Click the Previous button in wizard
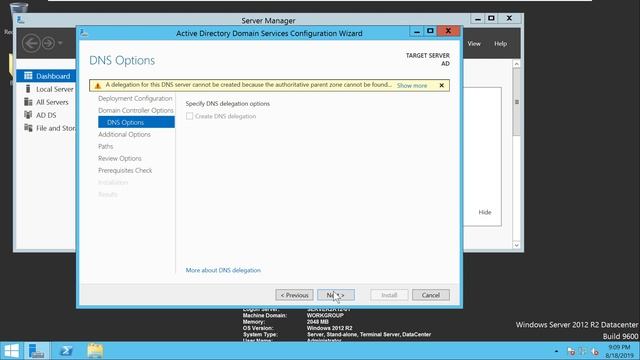The image size is (640, 360). click(x=294, y=295)
